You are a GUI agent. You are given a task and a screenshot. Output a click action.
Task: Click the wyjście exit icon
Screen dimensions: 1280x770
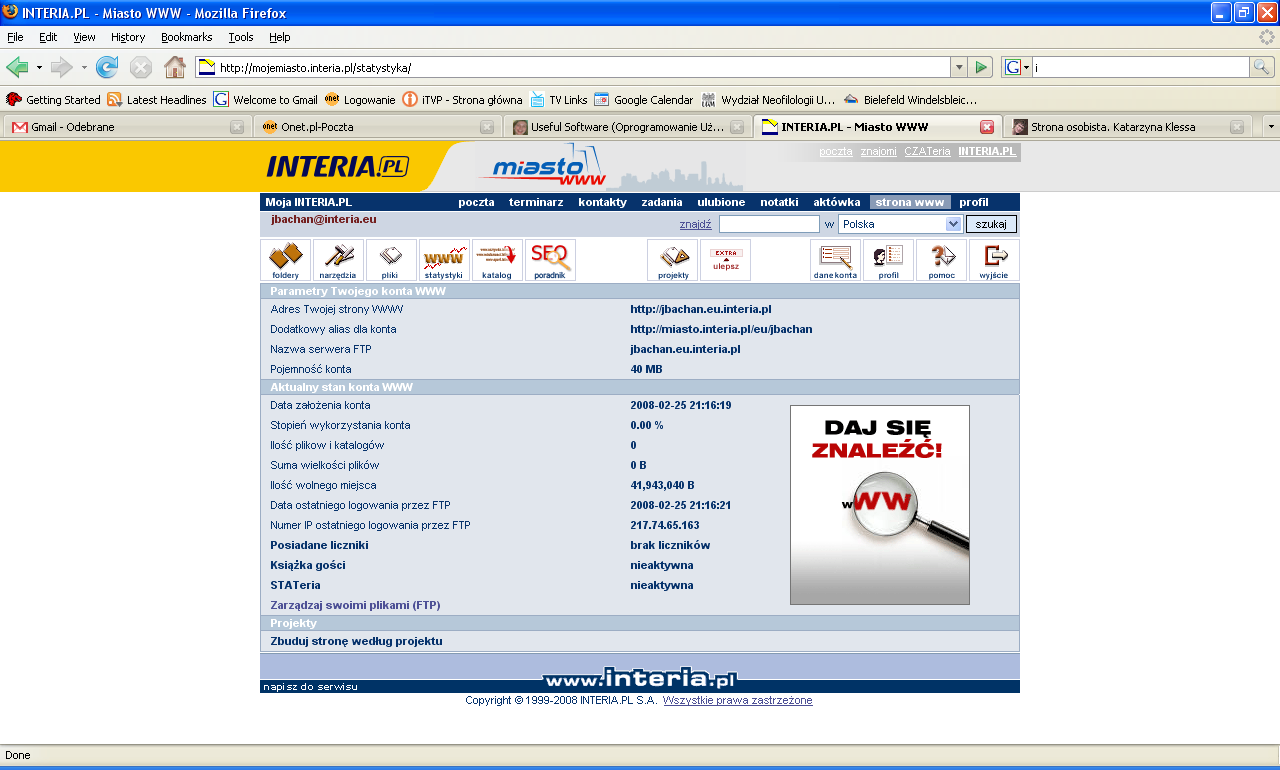tap(994, 260)
